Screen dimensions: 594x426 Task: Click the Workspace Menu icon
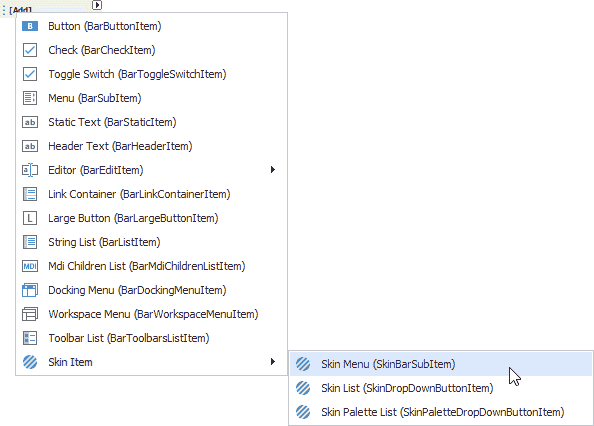(x=30, y=314)
